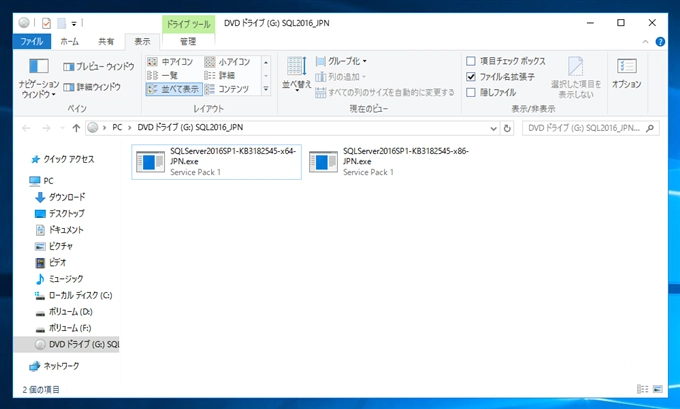
Task: Open Volume (D:) in sidebar
Action: tap(63, 312)
